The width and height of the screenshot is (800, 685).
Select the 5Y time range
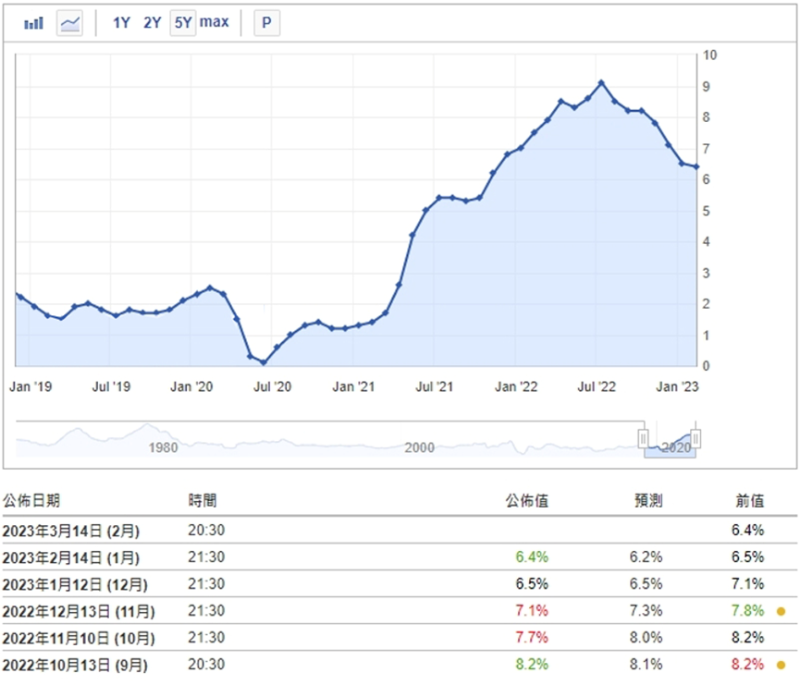tap(182, 23)
